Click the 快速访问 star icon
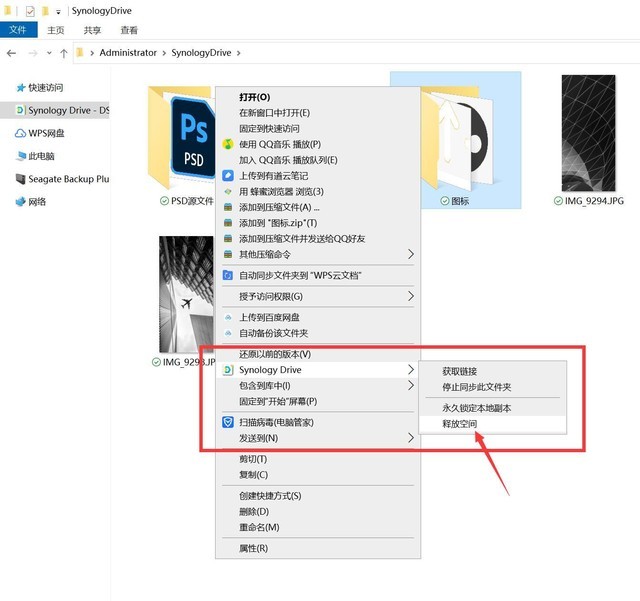The width and height of the screenshot is (640, 601). coord(20,87)
